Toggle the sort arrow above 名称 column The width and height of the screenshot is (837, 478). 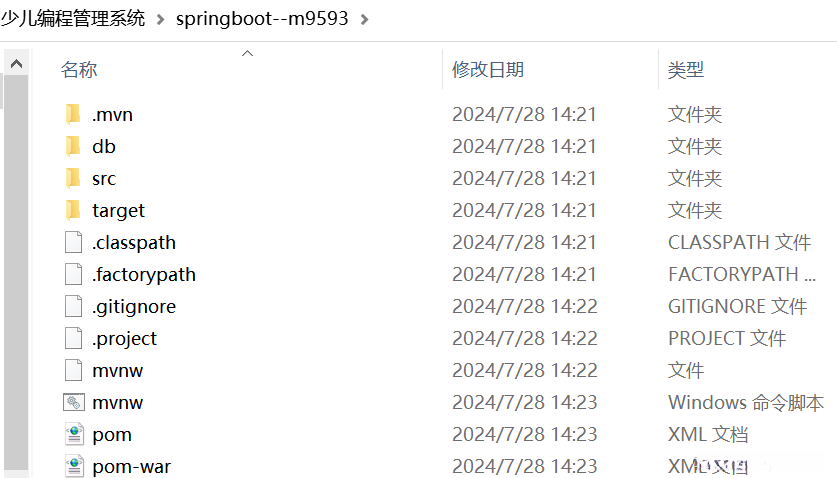(x=247, y=53)
